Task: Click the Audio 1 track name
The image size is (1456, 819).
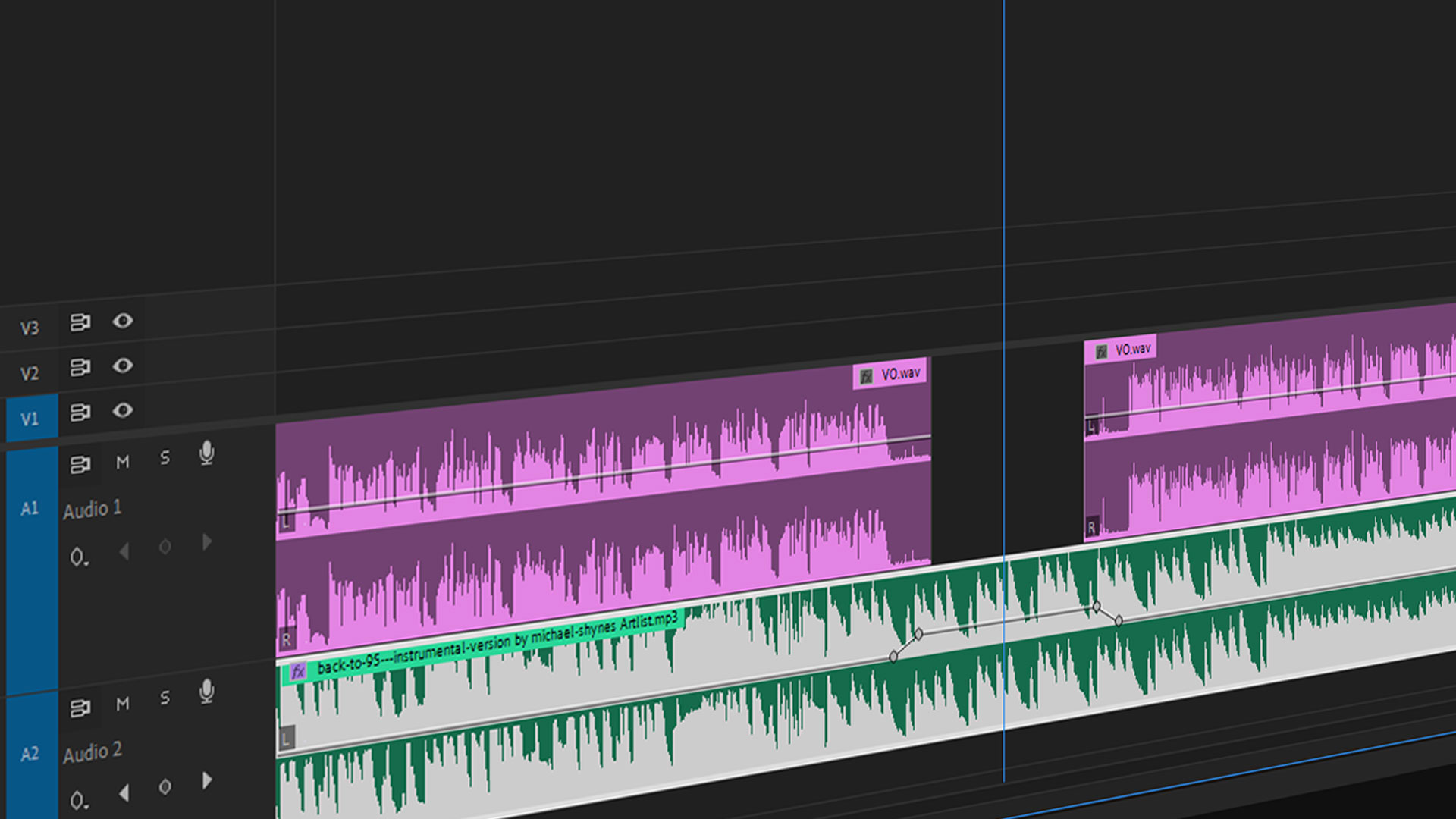Action: pos(92,510)
